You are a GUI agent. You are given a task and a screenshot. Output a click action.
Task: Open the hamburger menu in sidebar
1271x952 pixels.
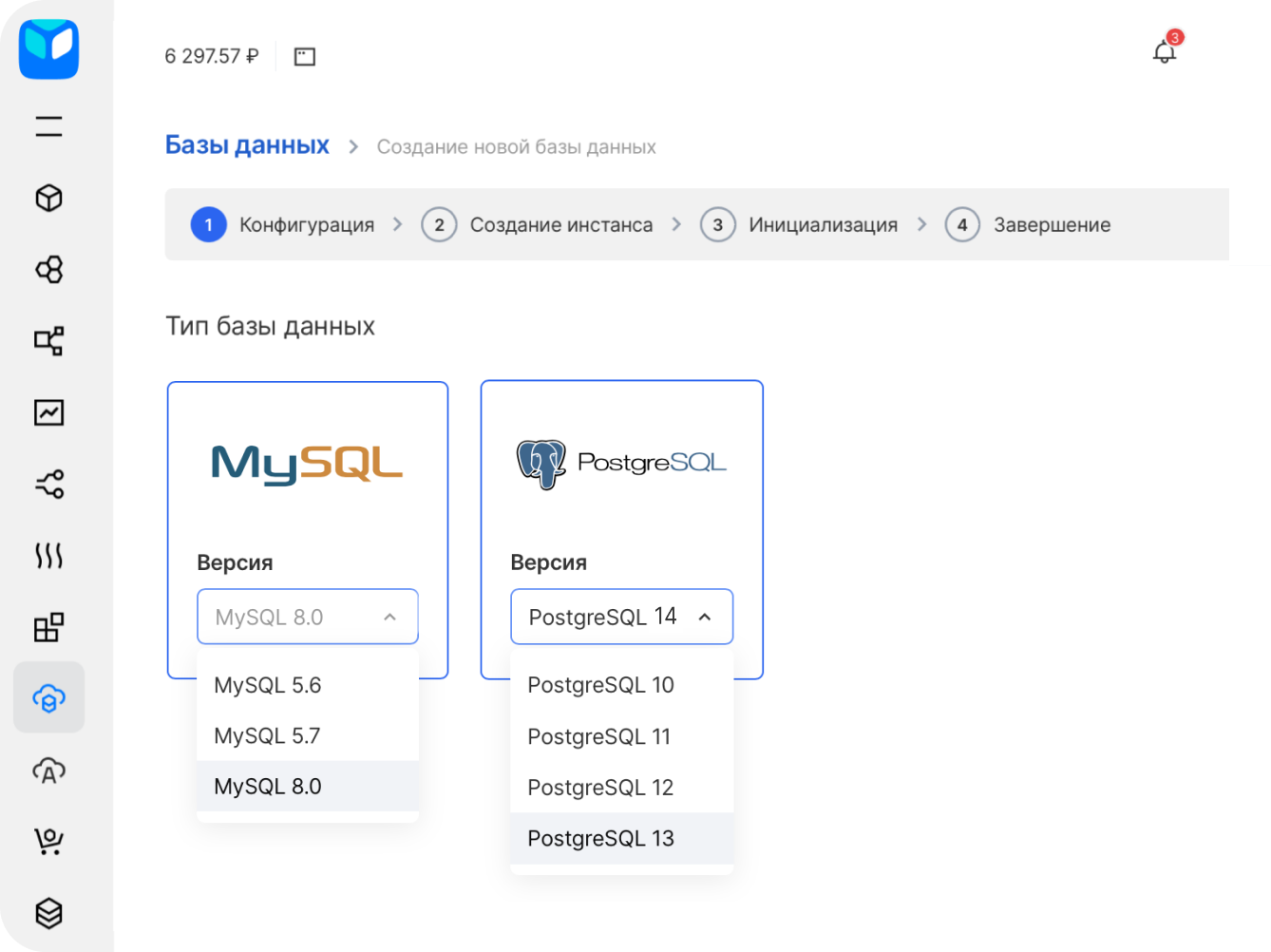pos(48,126)
